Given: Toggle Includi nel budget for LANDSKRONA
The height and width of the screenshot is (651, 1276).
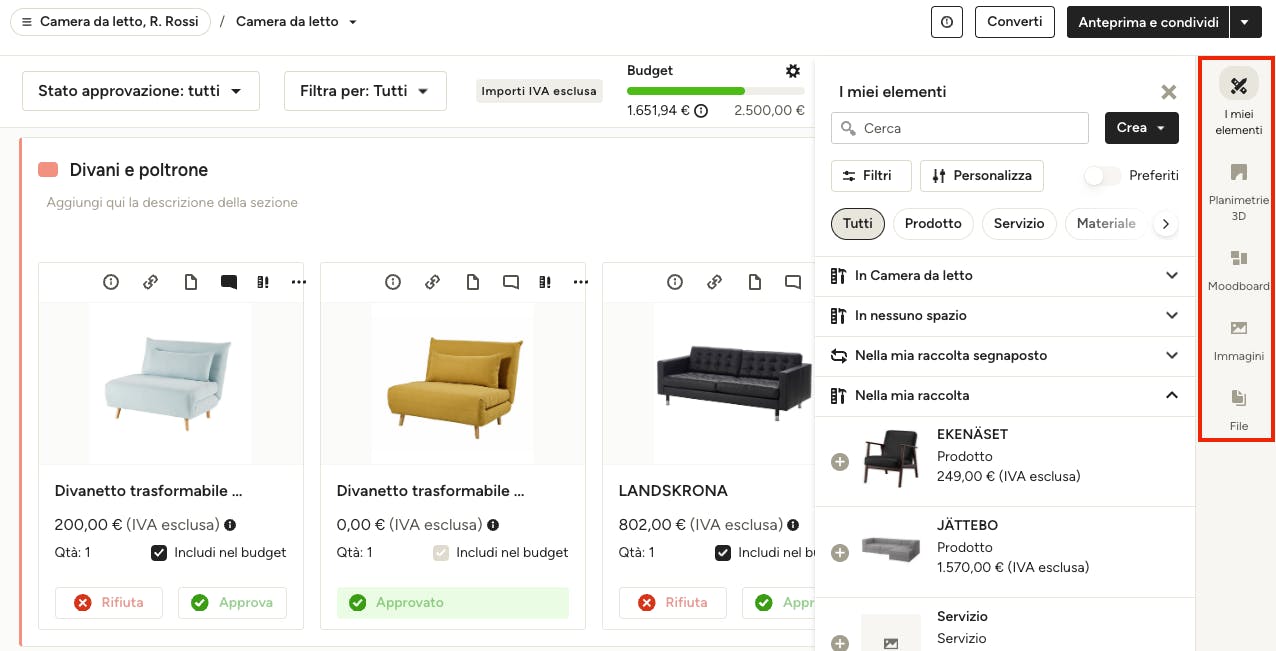Looking at the screenshot, I should (723, 553).
